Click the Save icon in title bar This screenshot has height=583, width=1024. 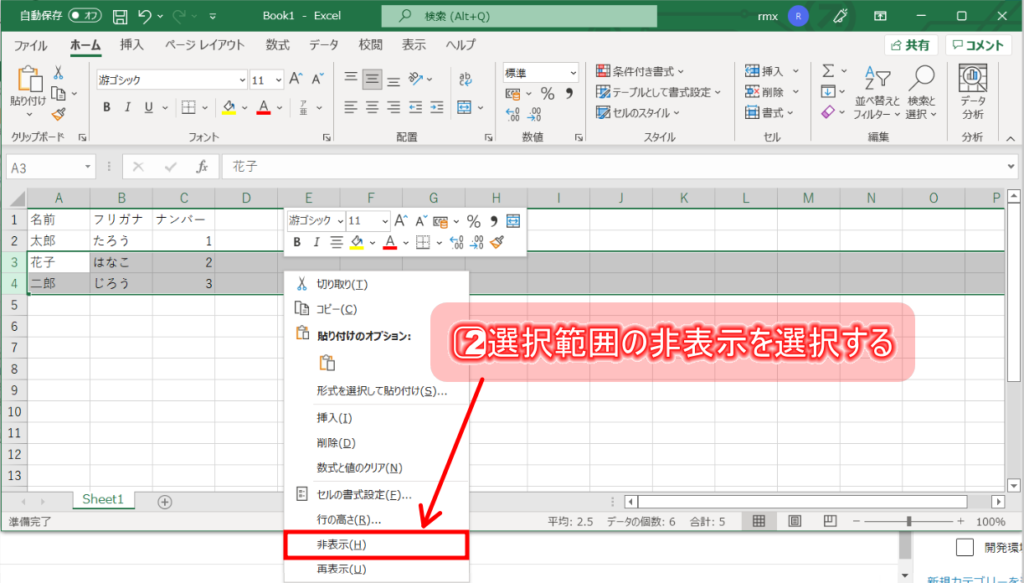coord(120,16)
